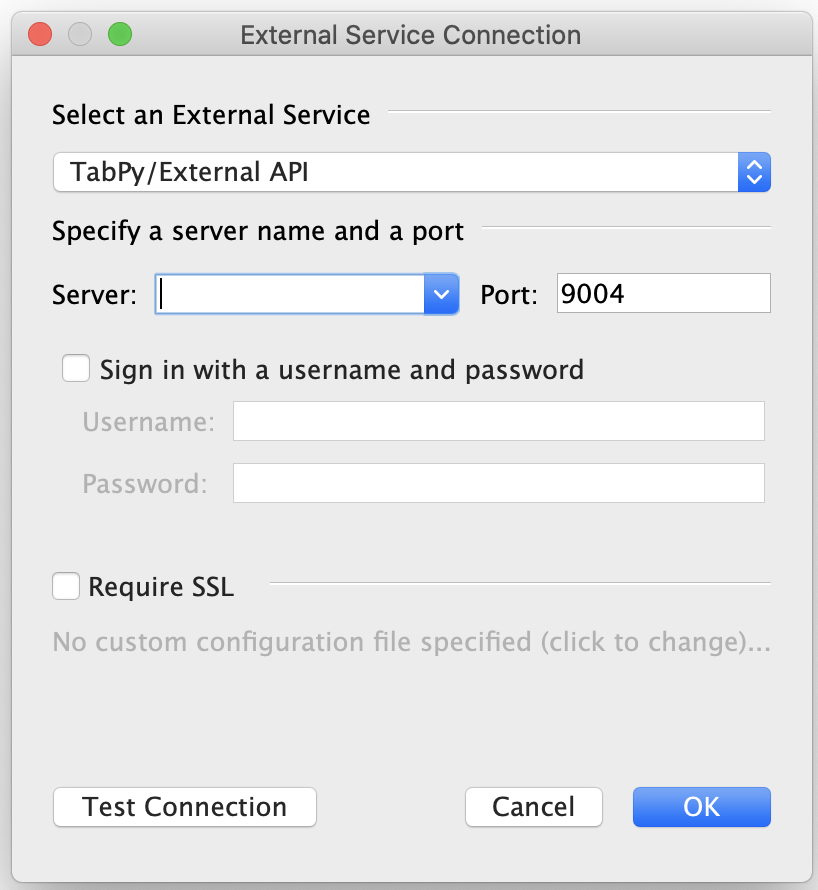The height and width of the screenshot is (890, 818).
Task: Click inside the Server text field
Action: pyautogui.click(x=290, y=294)
